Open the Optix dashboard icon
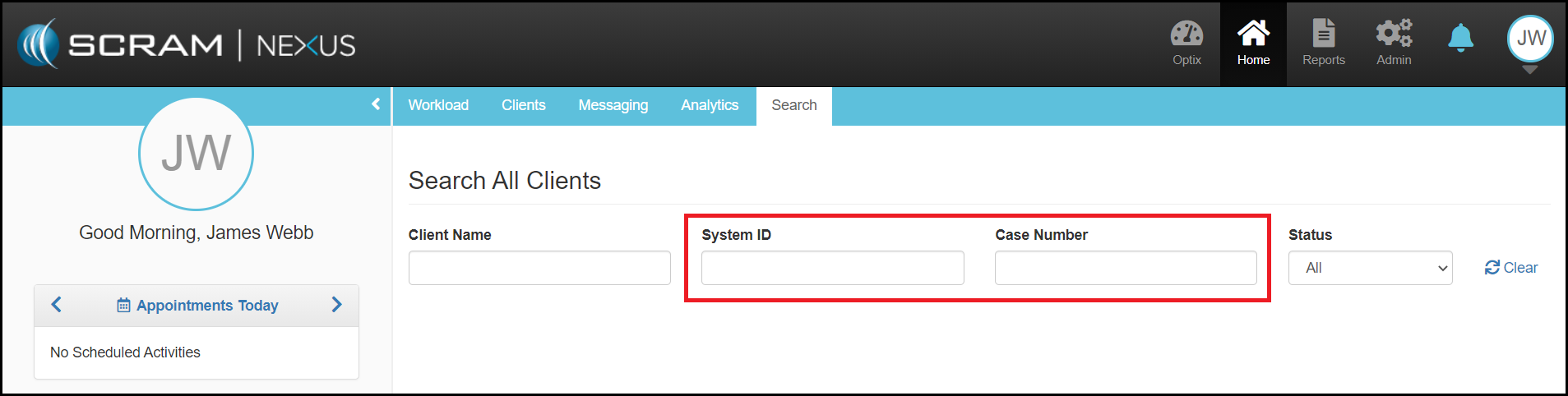This screenshot has width=1568, height=396. tap(1186, 35)
